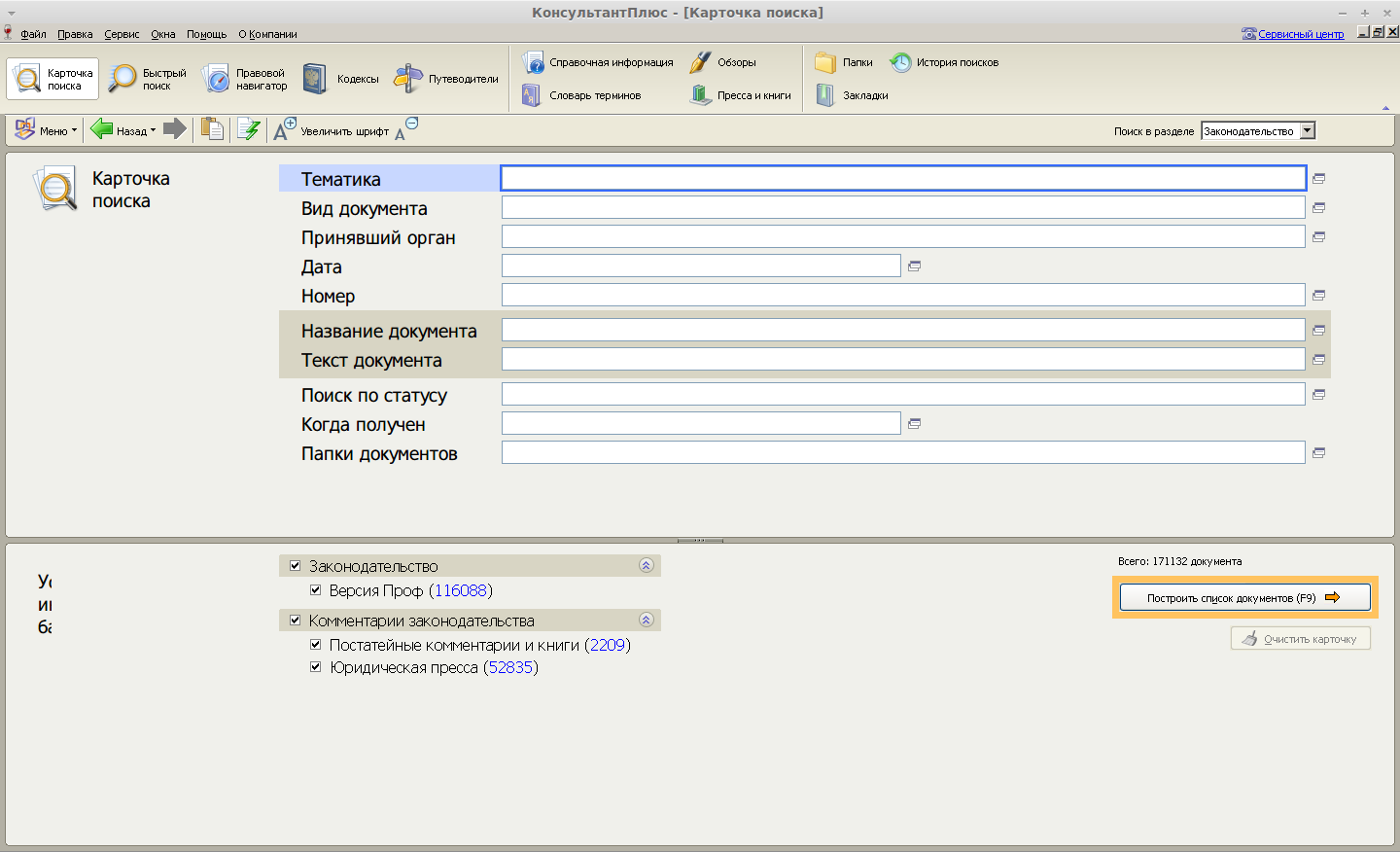Expand the Меню dropdown button
Screen dimensions: 1400x852
[x=46, y=130]
